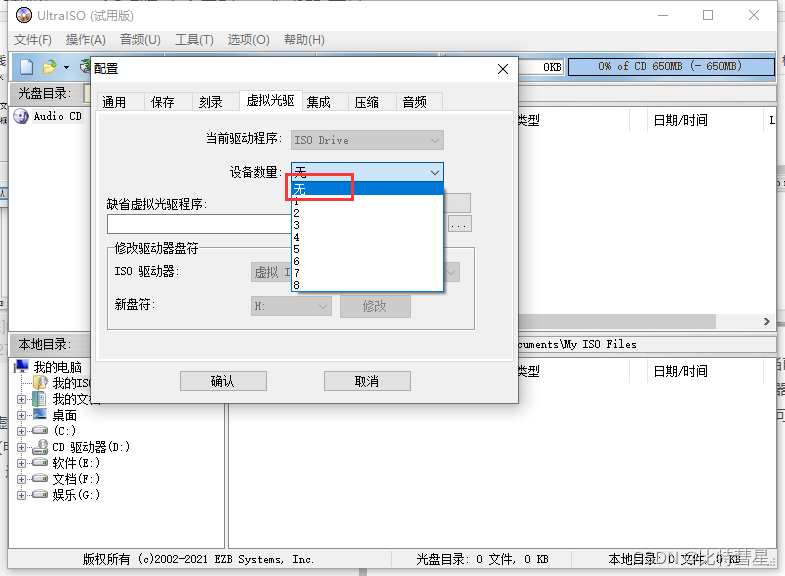Open the 文件(F) menu

coord(33,40)
